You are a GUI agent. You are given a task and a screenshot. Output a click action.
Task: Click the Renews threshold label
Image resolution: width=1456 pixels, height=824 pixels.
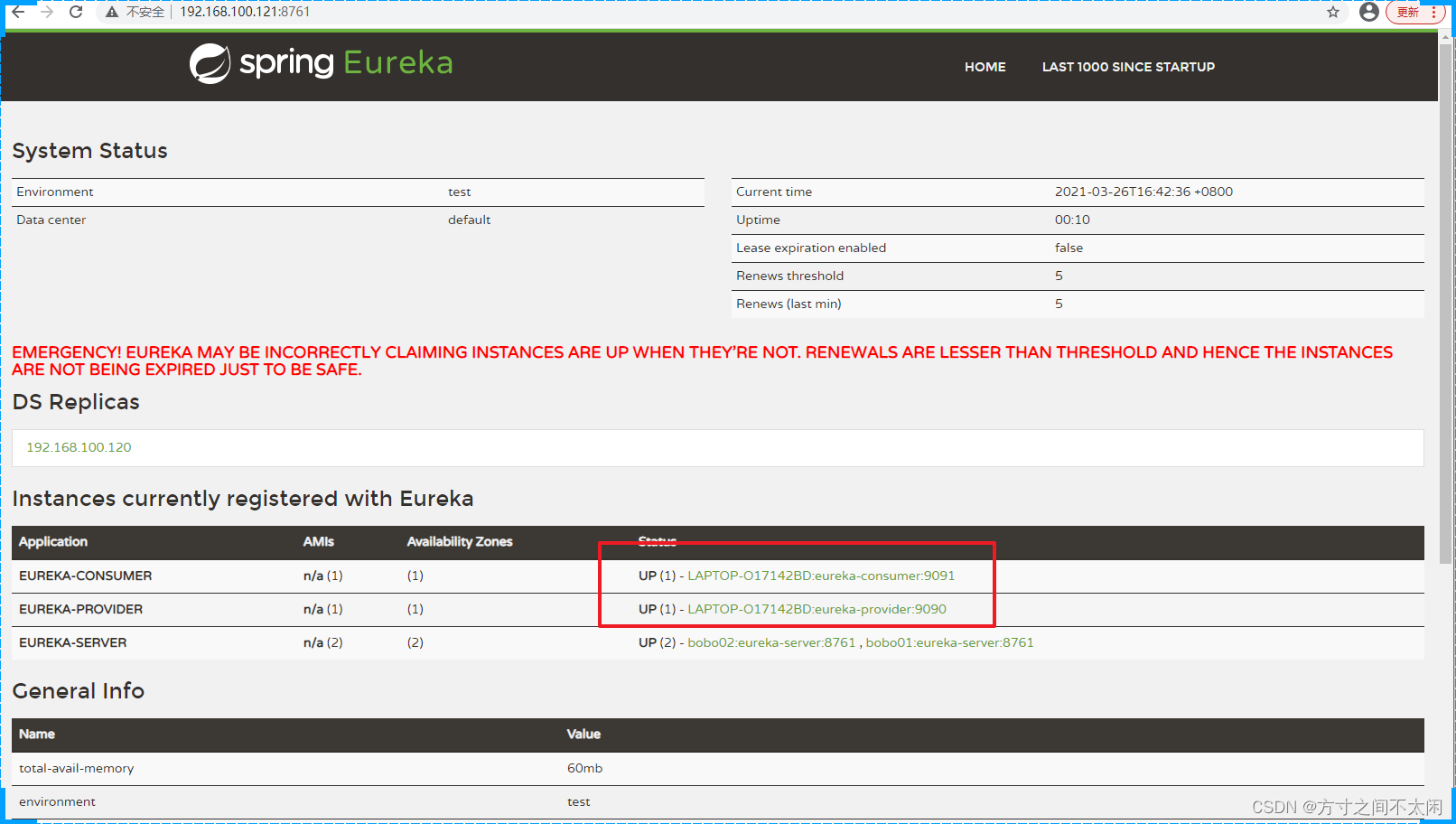(789, 276)
